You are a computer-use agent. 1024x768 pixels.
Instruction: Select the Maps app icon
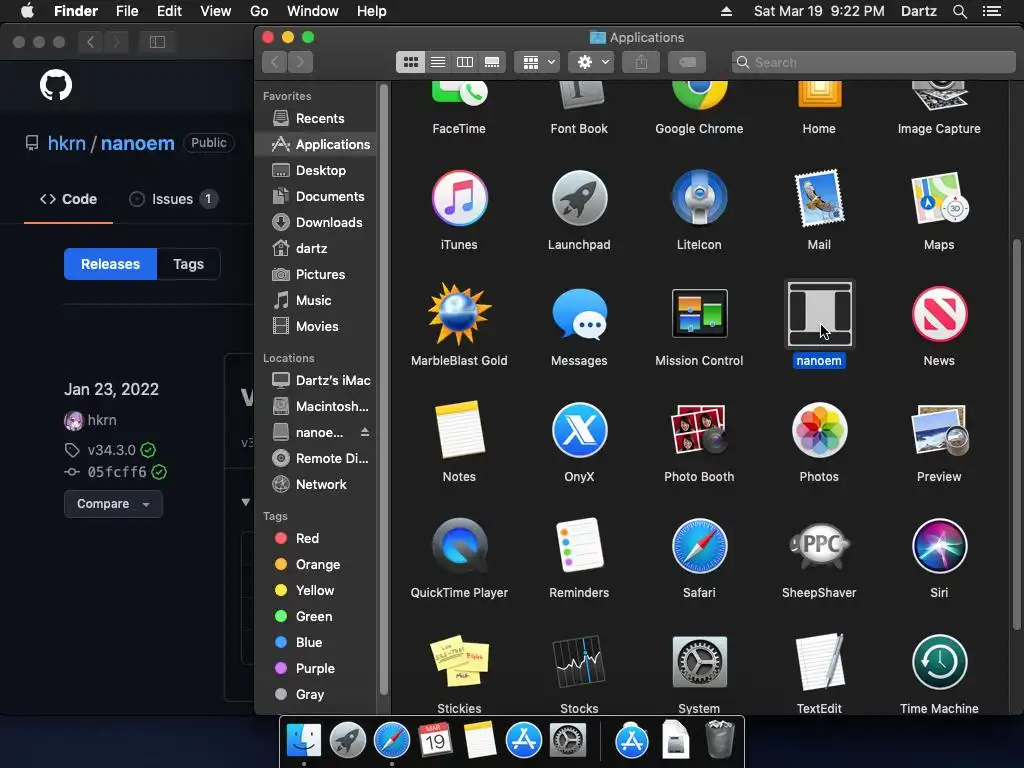pos(939,198)
